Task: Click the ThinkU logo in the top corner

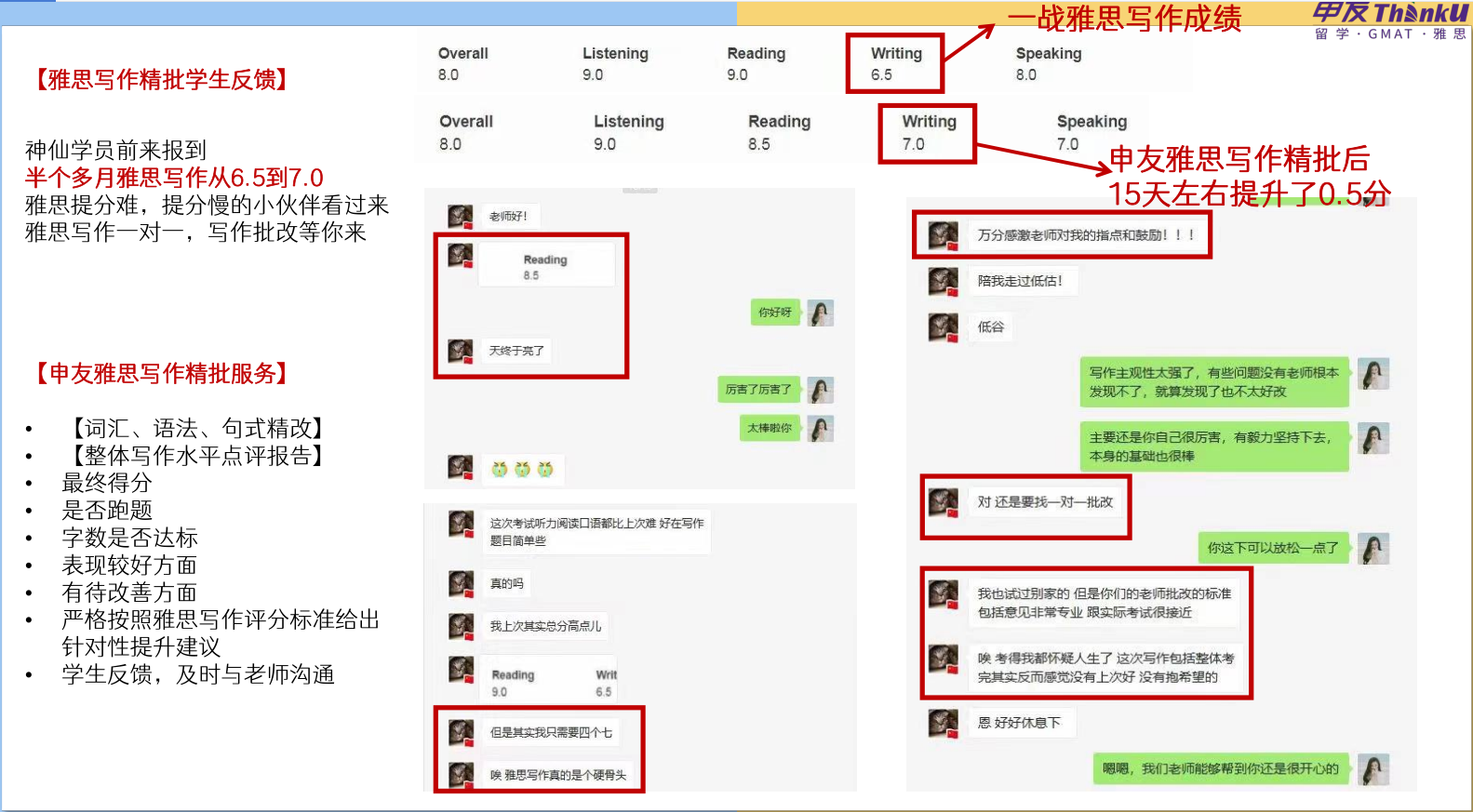Action: 1390,20
